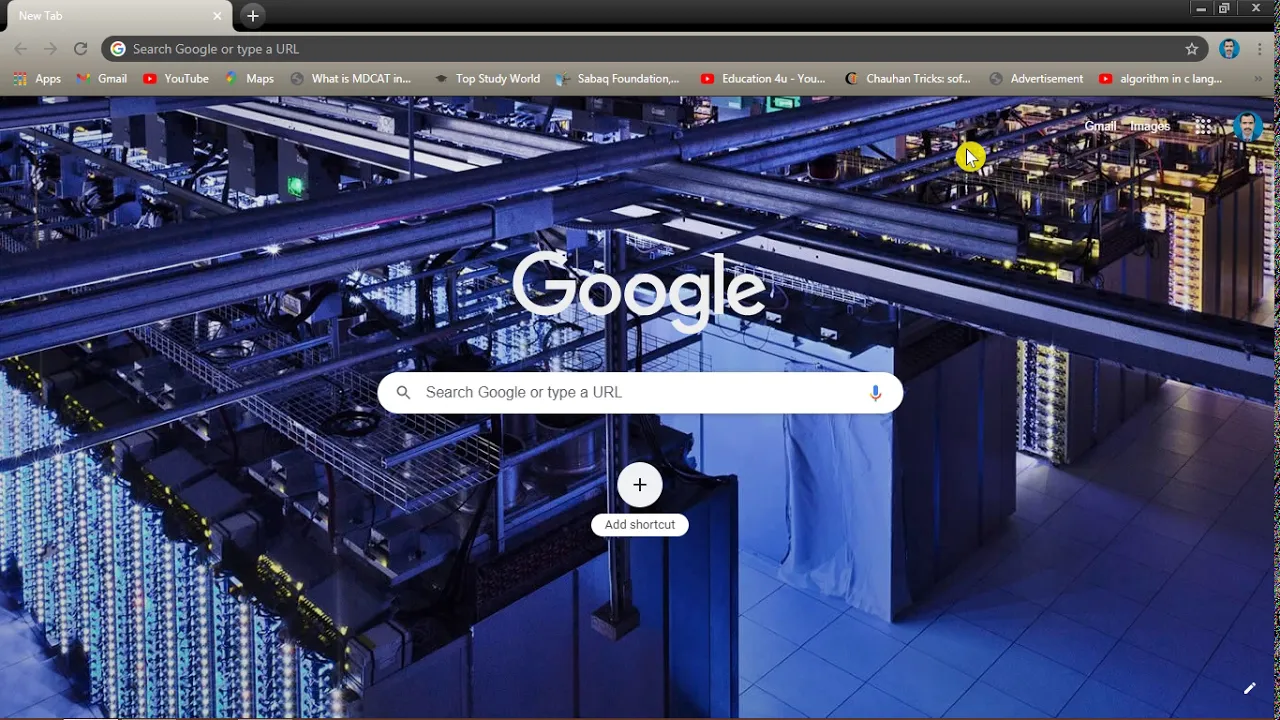
Task: Open the Chauhan Tricks bookmark
Action: (908, 79)
